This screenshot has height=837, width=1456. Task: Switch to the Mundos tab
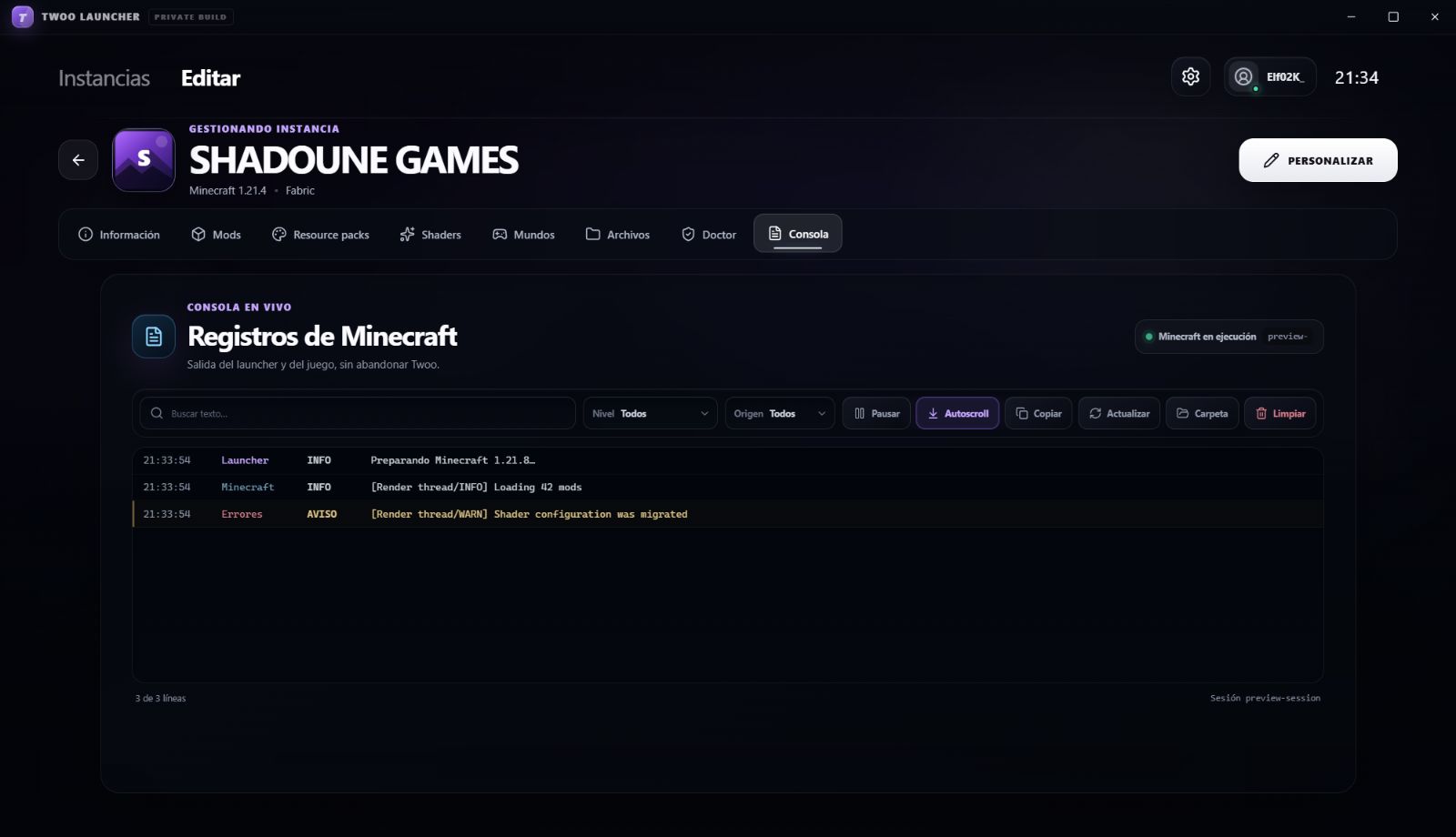pos(523,235)
